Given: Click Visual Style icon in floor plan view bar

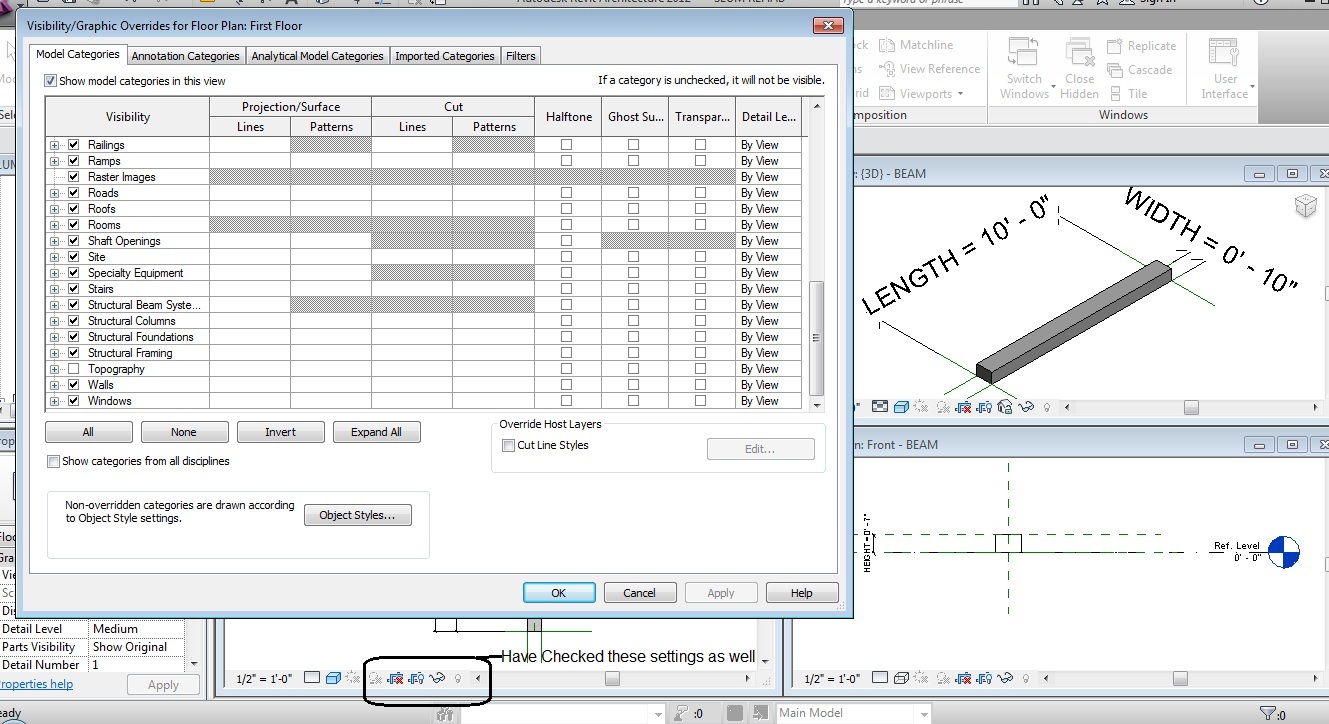Looking at the screenshot, I should coord(333,678).
